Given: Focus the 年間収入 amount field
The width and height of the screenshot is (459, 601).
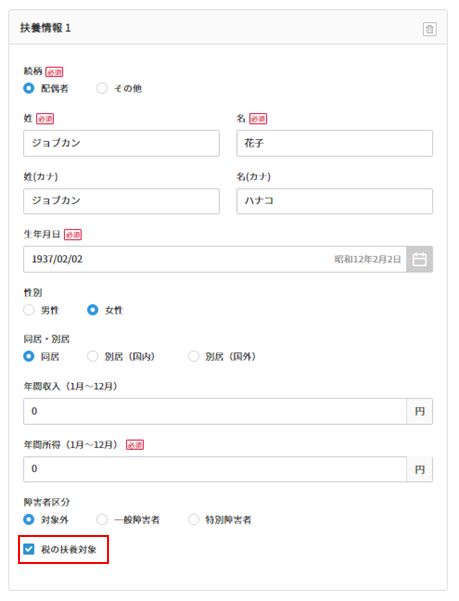Looking at the screenshot, I should click(215, 411).
